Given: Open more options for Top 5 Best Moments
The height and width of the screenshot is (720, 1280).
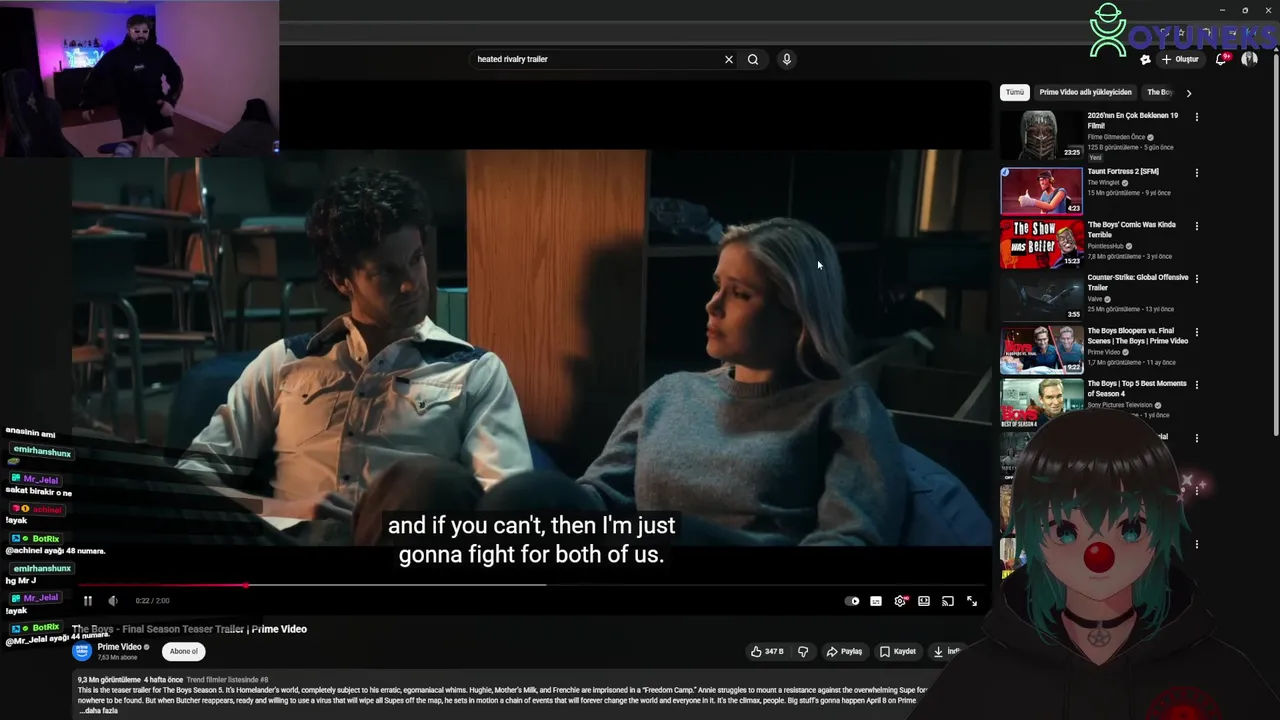Looking at the screenshot, I should tap(1196, 385).
